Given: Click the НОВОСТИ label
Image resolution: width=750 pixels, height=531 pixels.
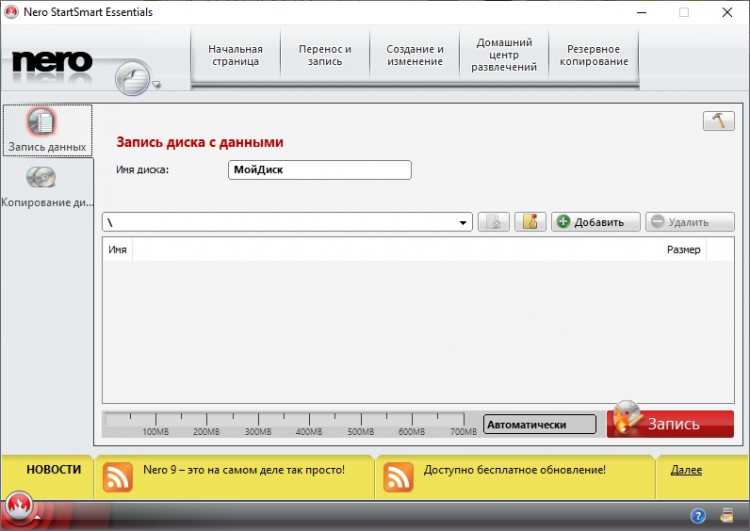Looking at the screenshot, I should coord(54,469).
